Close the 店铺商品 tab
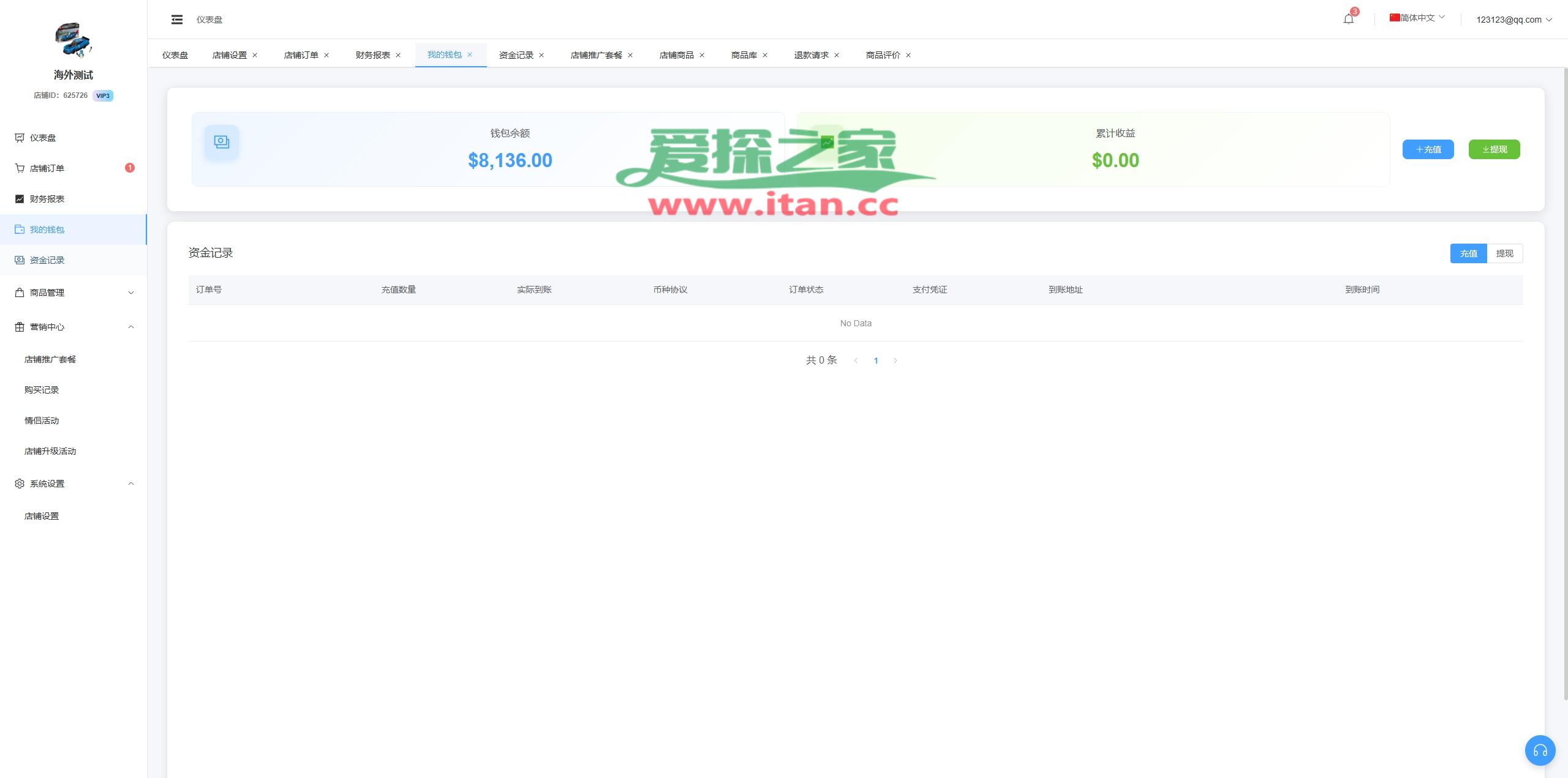This screenshot has height=778, width=1568. tap(702, 55)
